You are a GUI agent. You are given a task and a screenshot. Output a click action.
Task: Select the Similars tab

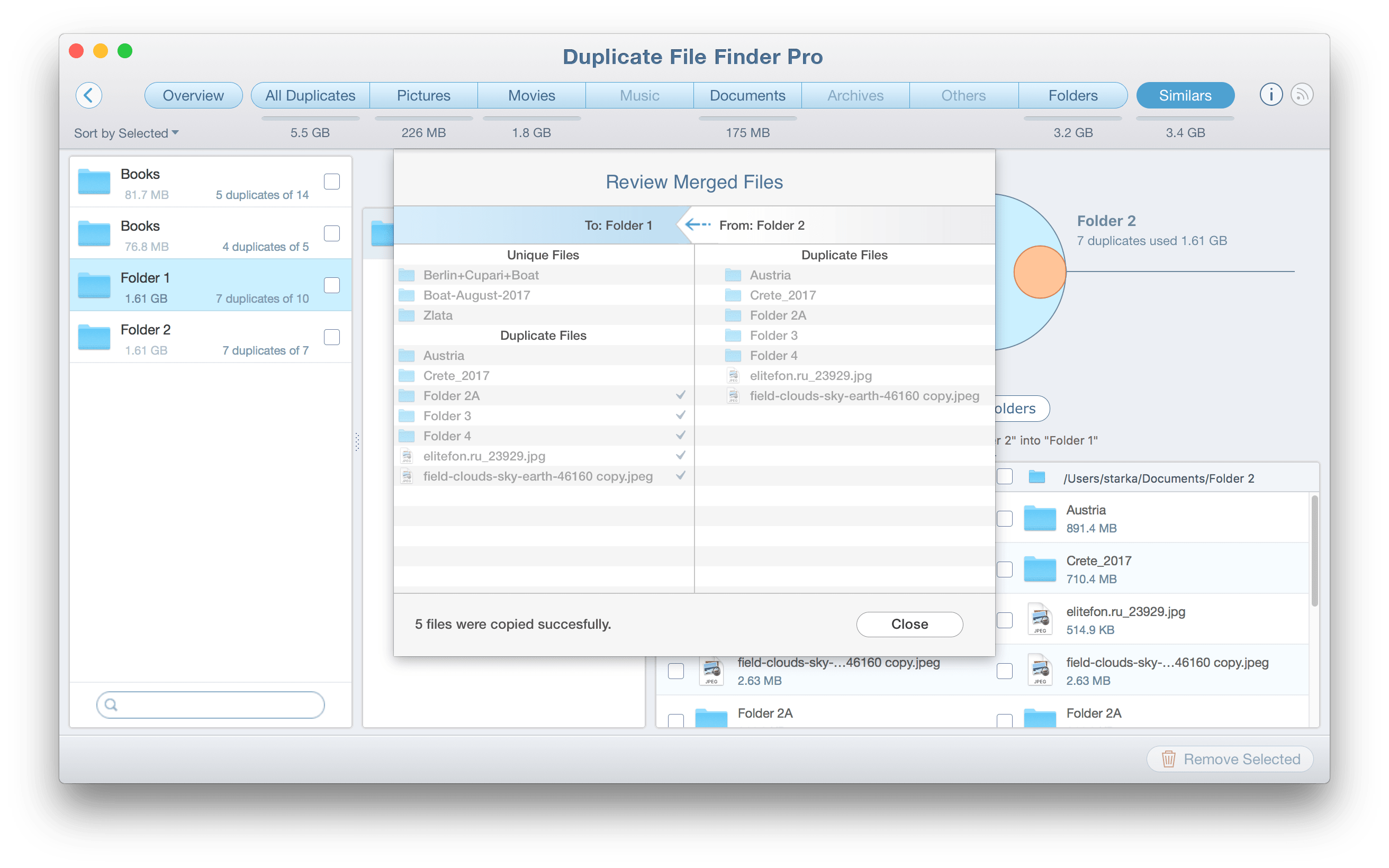(x=1185, y=95)
